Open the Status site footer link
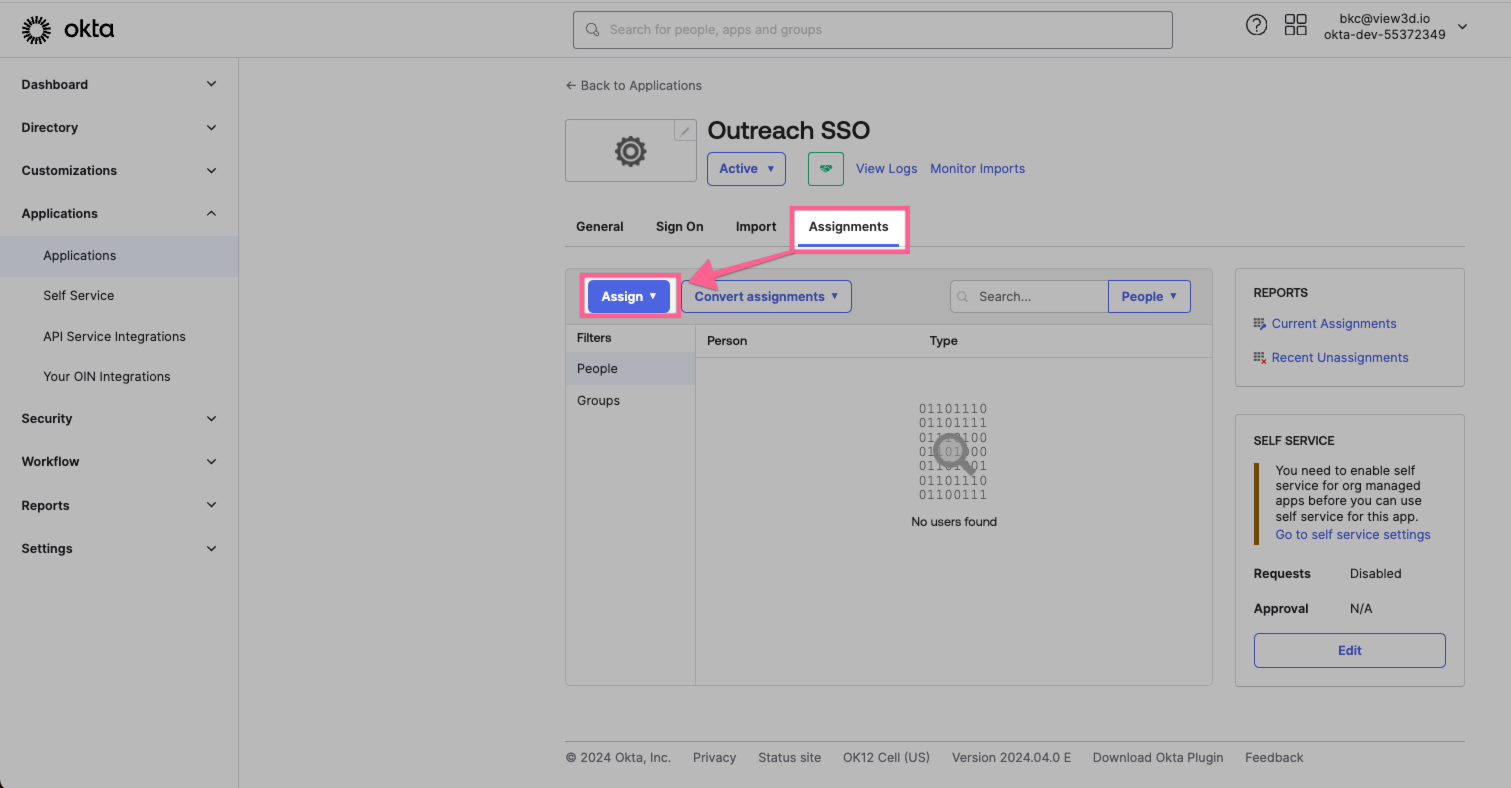 coord(789,758)
